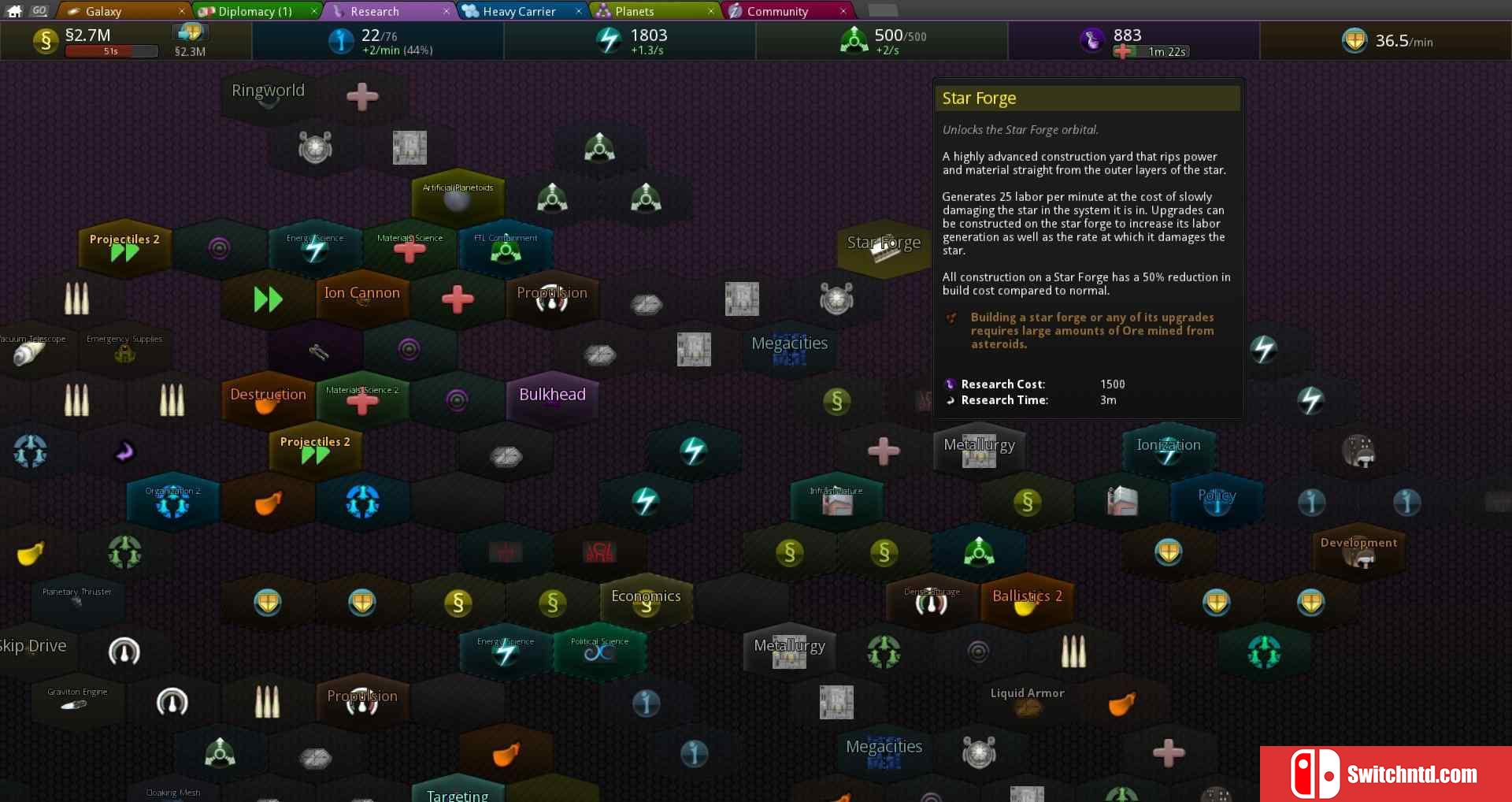The image size is (1512, 802).
Task: Switch to the Diplomacy (1) tab
Action: [257, 11]
